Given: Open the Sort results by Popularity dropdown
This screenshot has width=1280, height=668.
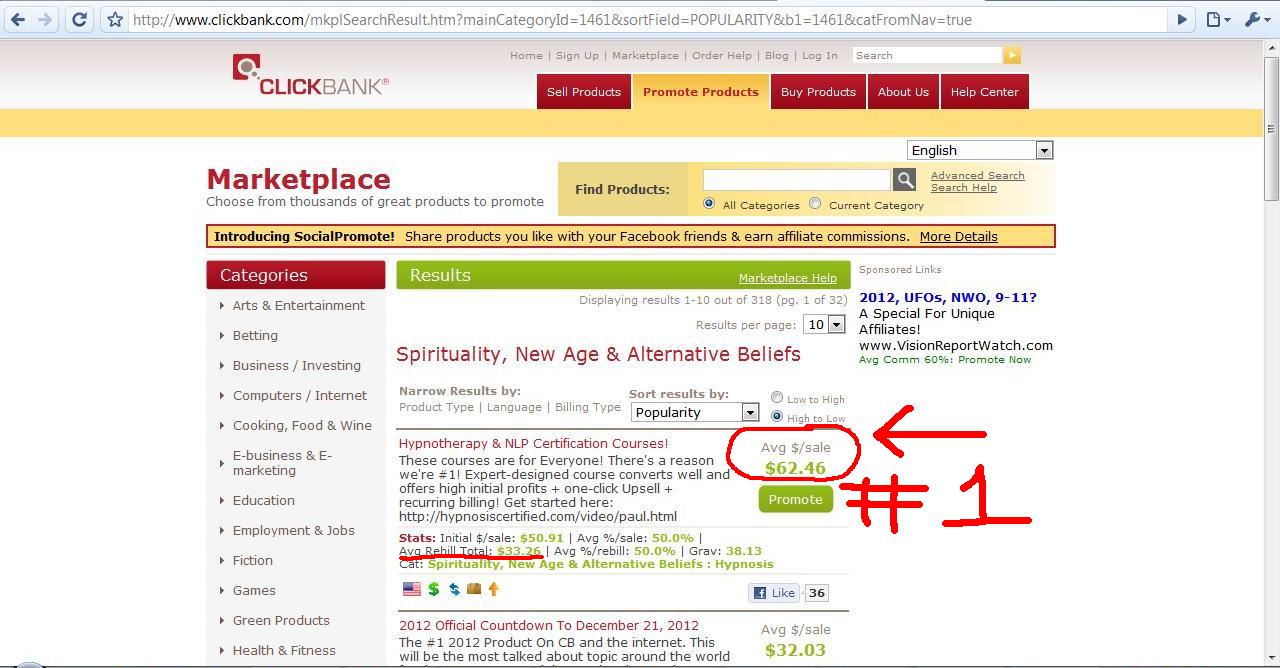Looking at the screenshot, I should pyautogui.click(x=695, y=412).
